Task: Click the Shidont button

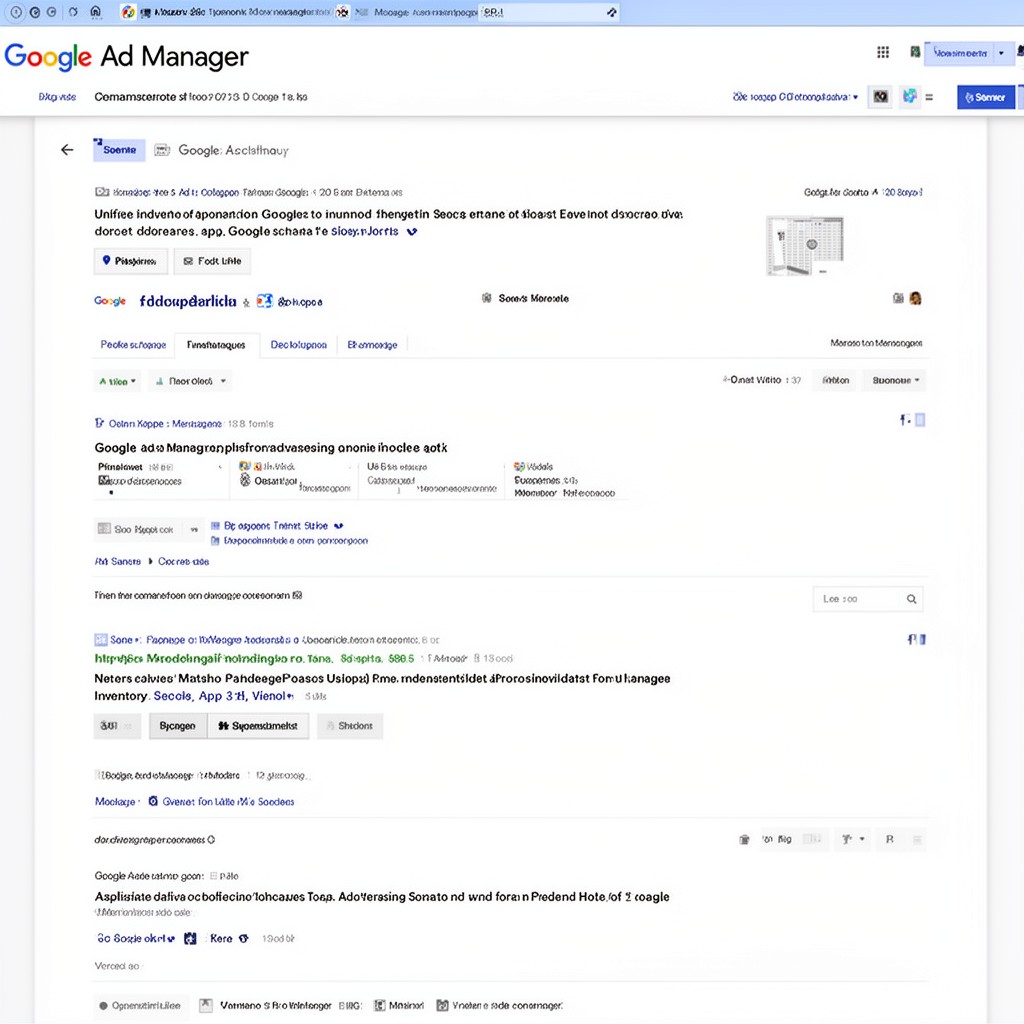Action: coord(349,726)
